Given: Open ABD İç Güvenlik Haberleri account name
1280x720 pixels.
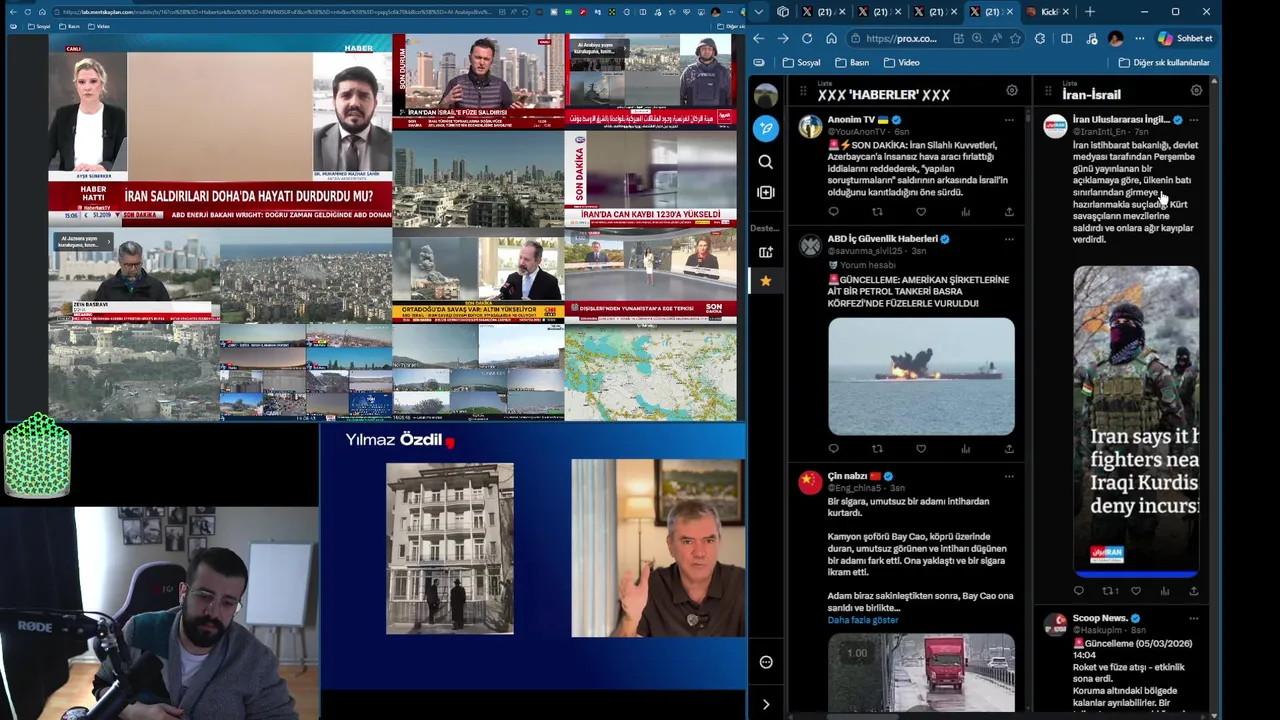Looking at the screenshot, I should point(882,239).
